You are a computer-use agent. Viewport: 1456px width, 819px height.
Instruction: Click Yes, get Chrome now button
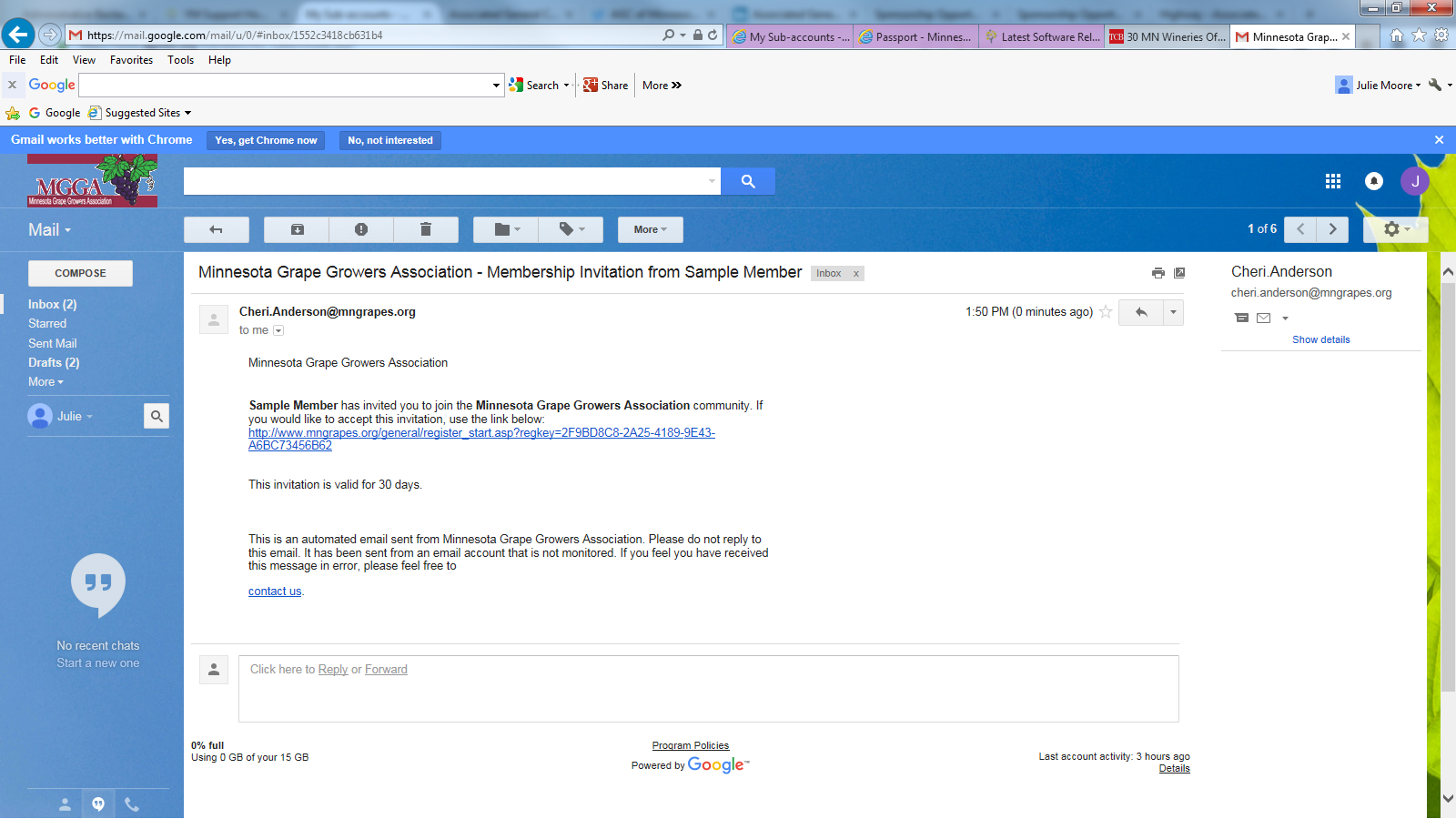266,140
